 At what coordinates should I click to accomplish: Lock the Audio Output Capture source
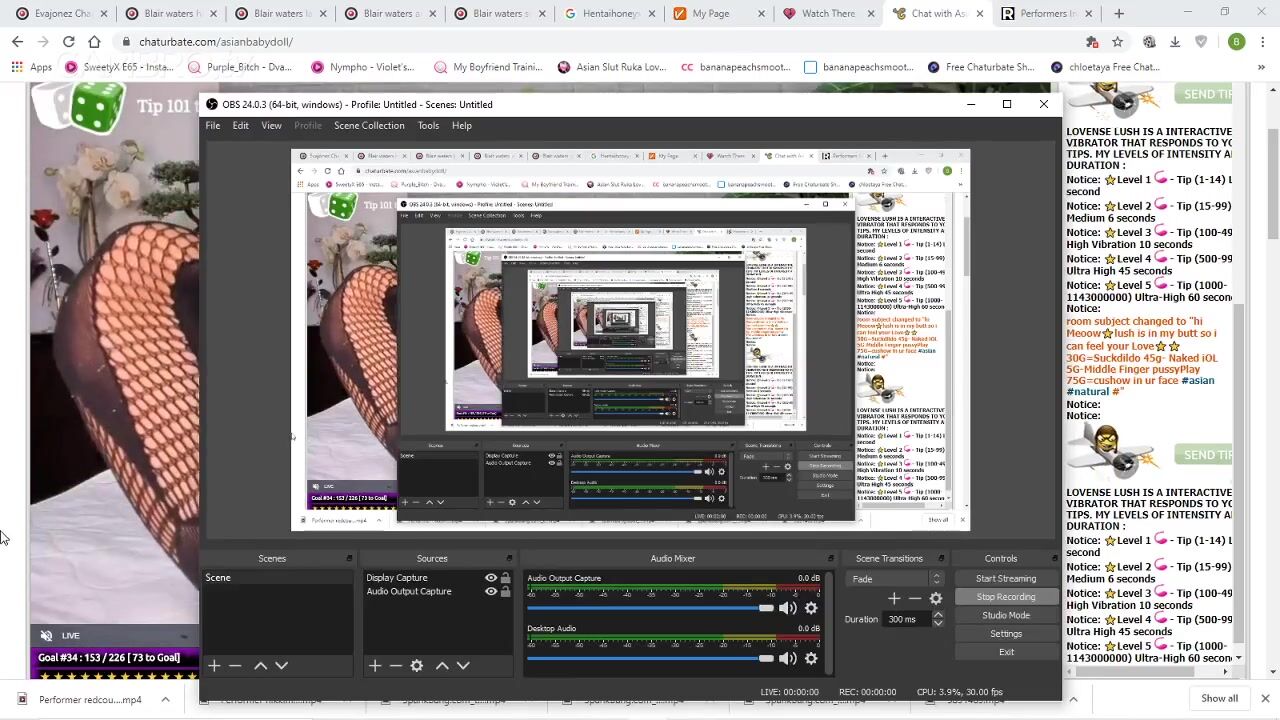[x=505, y=592]
